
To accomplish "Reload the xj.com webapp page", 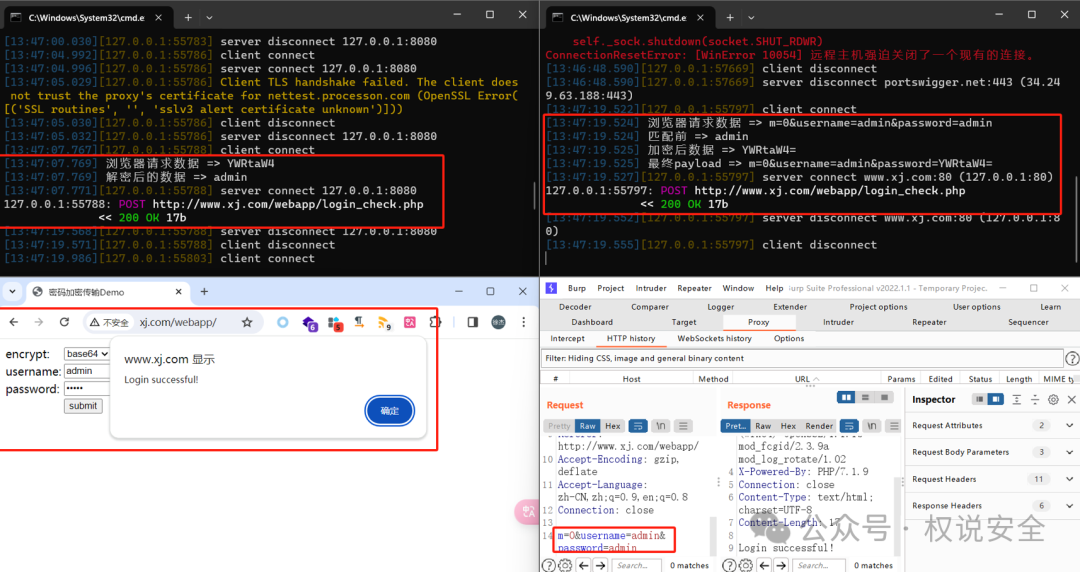I will click(64, 322).
